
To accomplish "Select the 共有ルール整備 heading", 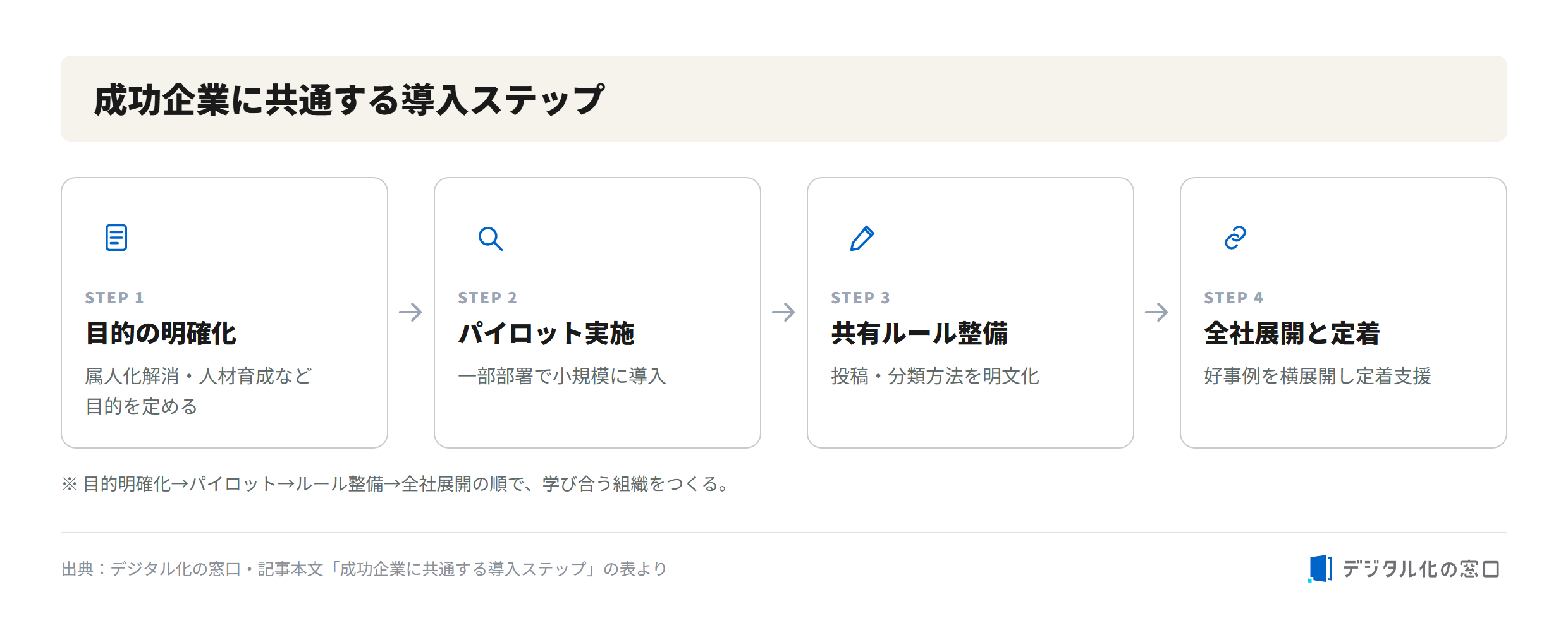I will [920, 333].
